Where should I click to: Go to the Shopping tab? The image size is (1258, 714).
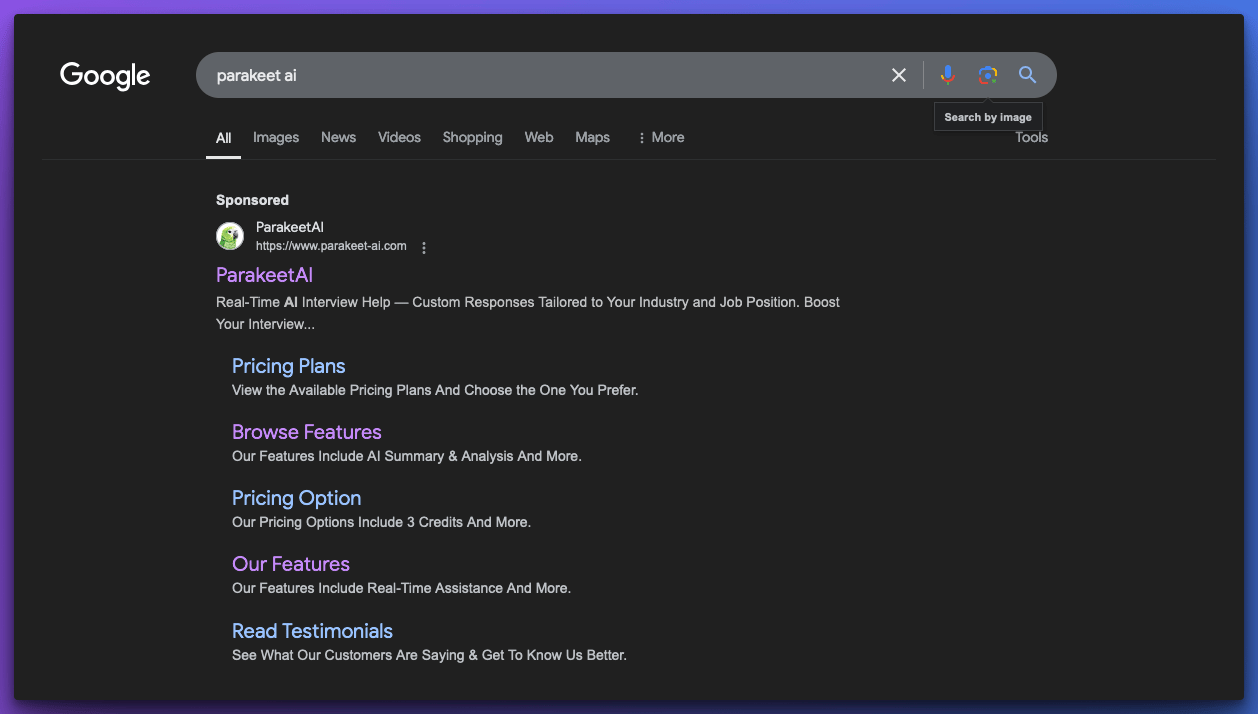click(472, 137)
